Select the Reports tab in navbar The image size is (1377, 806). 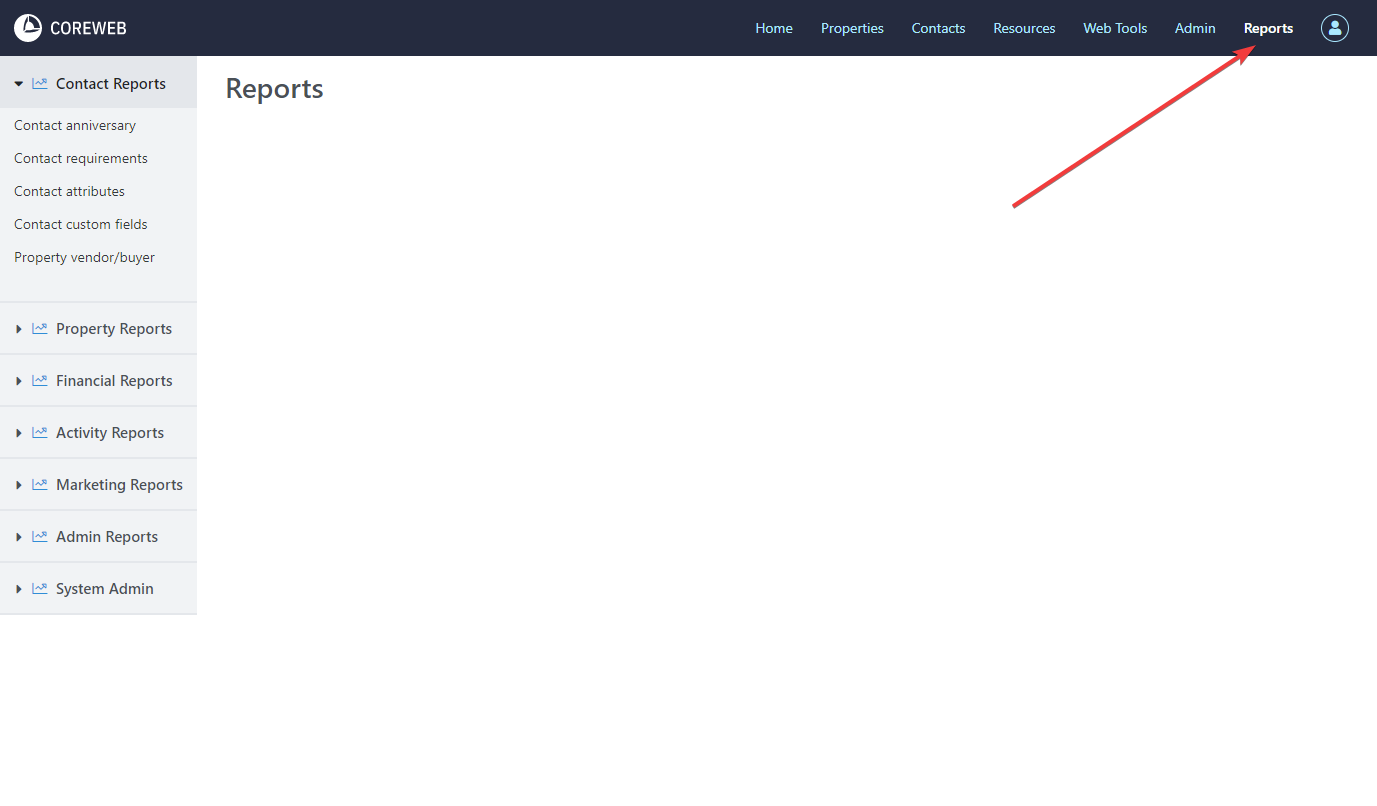1268,28
